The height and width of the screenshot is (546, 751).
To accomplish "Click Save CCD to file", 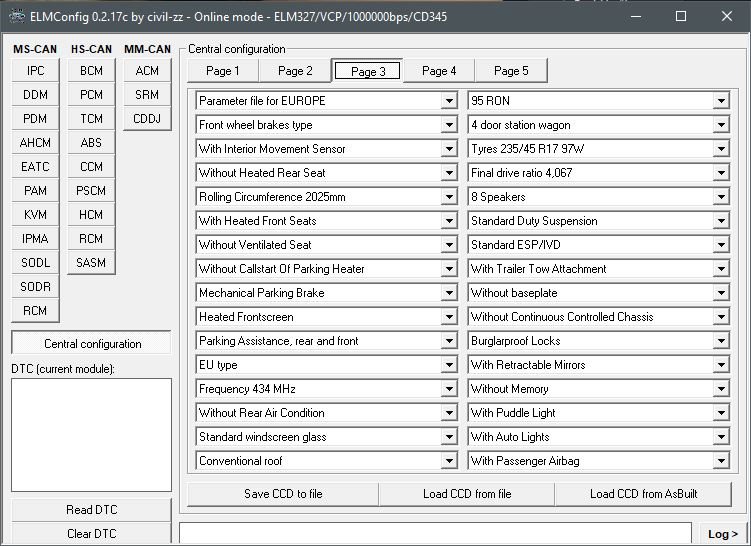I will point(283,494).
